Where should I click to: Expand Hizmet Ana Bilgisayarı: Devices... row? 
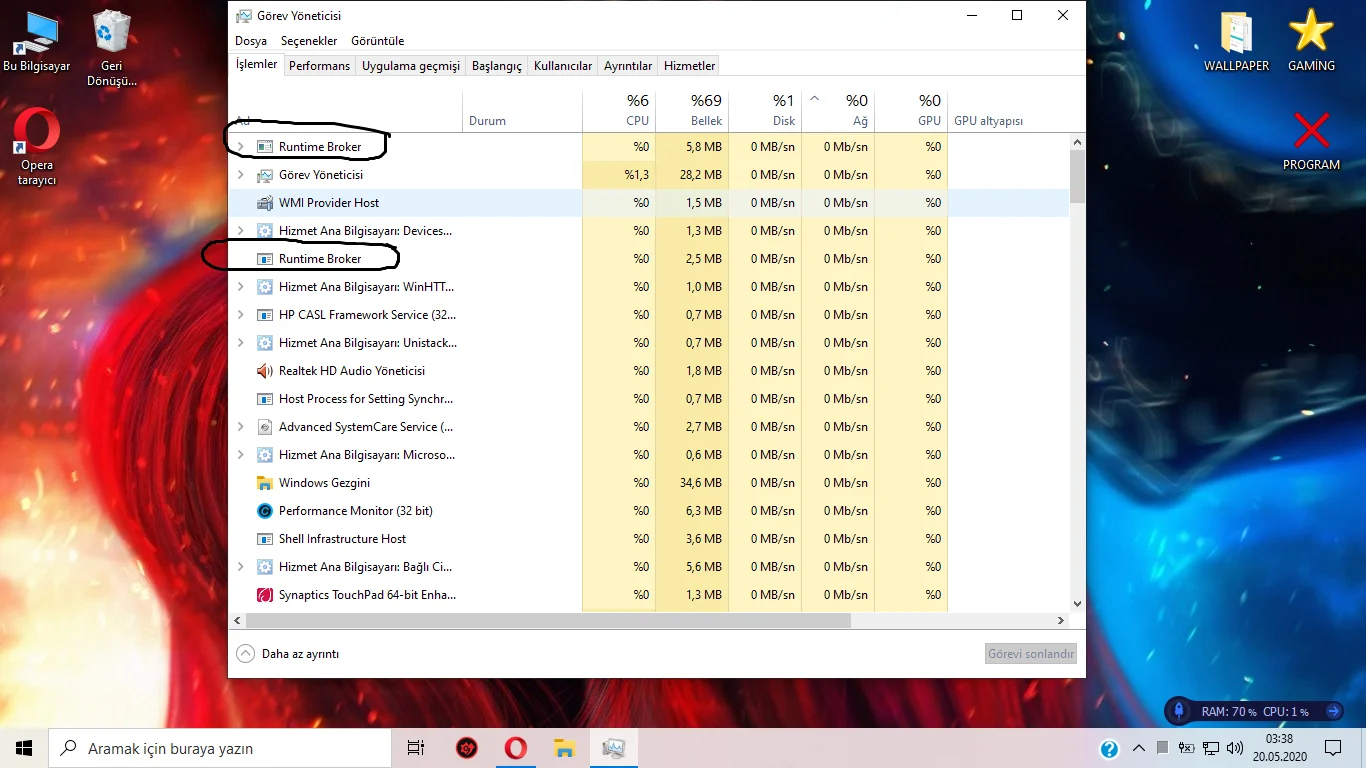(x=240, y=231)
